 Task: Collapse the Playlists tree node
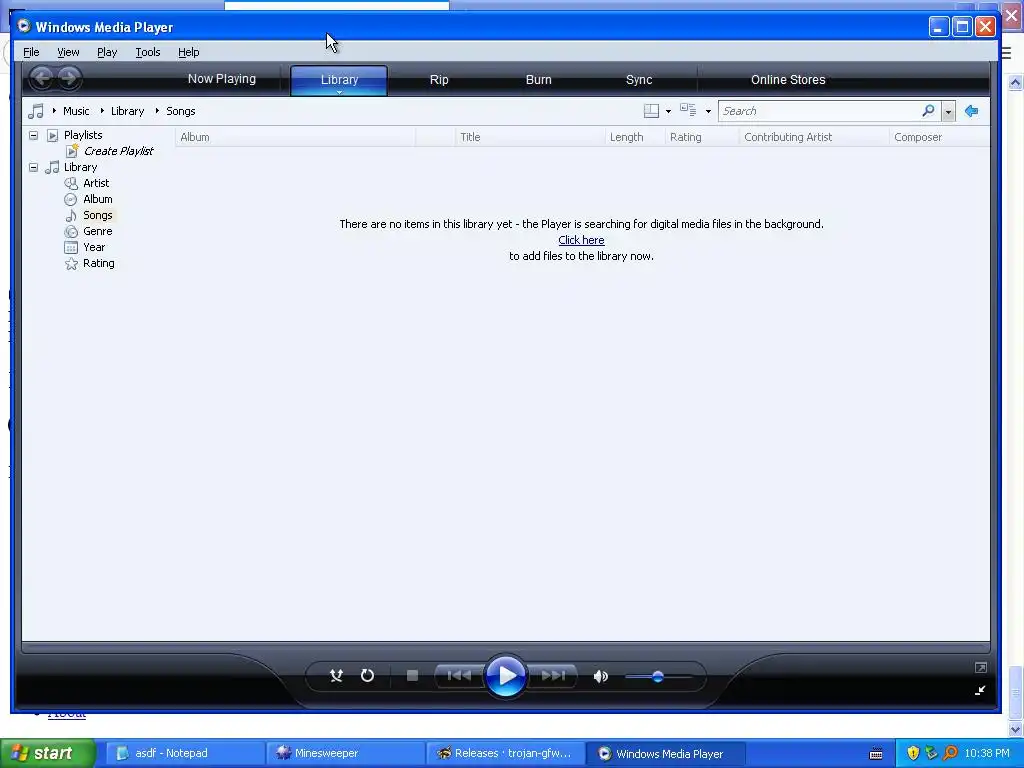(33, 135)
